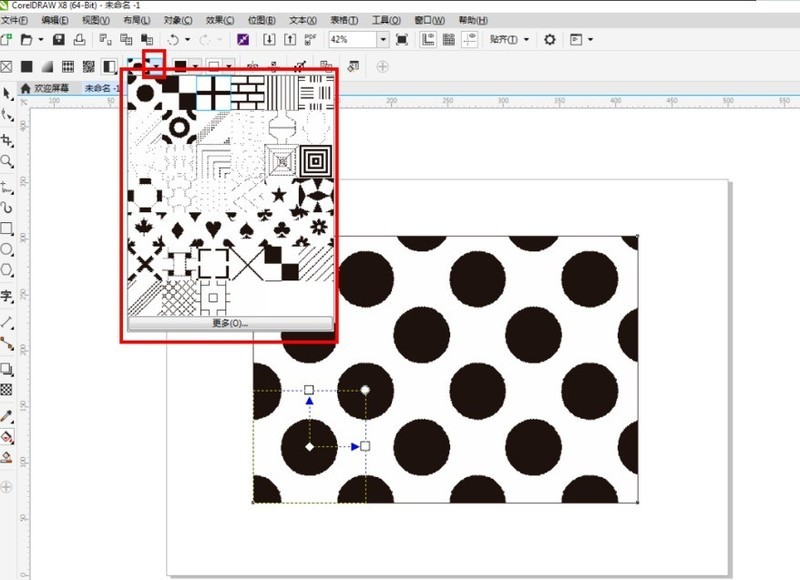This screenshot has width=800, height=580.
Task: Pick the Crop tool
Action: [x=8, y=141]
